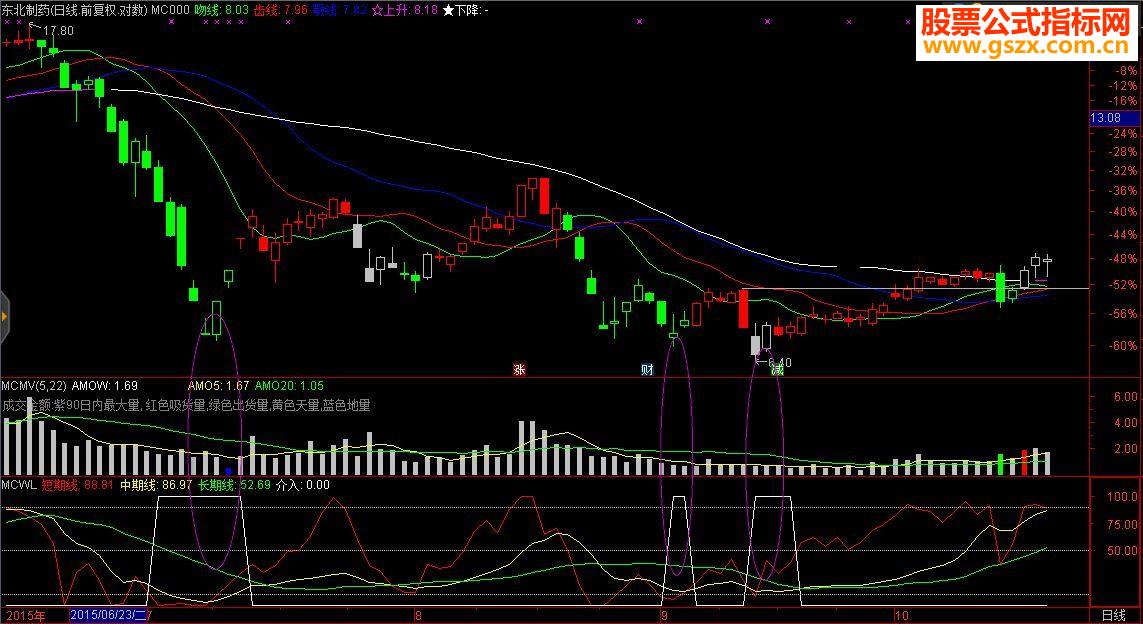Click the 17.80 high price label
This screenshot has height=624, width=1143.
(58, 31)
